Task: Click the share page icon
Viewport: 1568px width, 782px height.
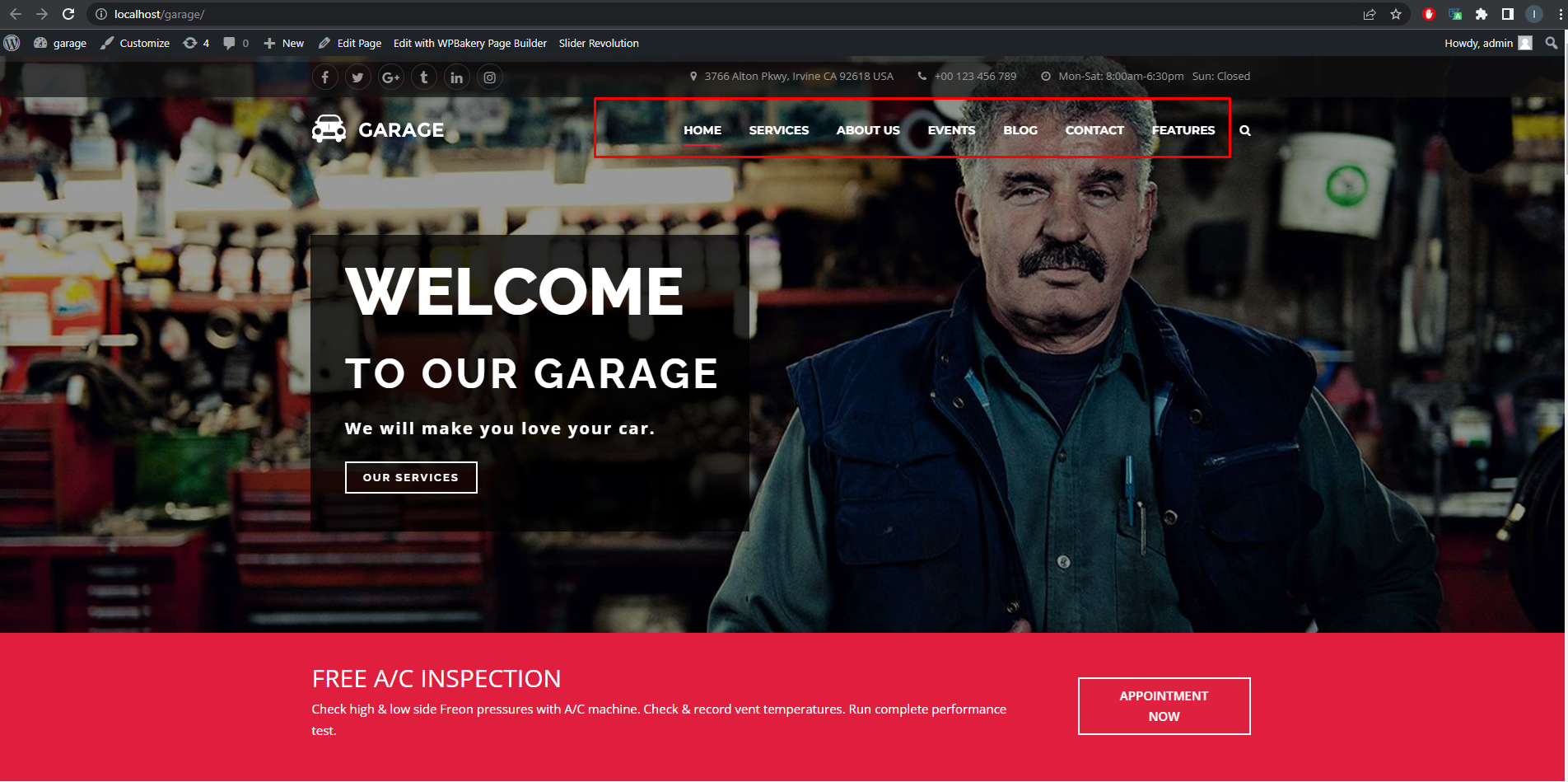Action: (1370, 14)
